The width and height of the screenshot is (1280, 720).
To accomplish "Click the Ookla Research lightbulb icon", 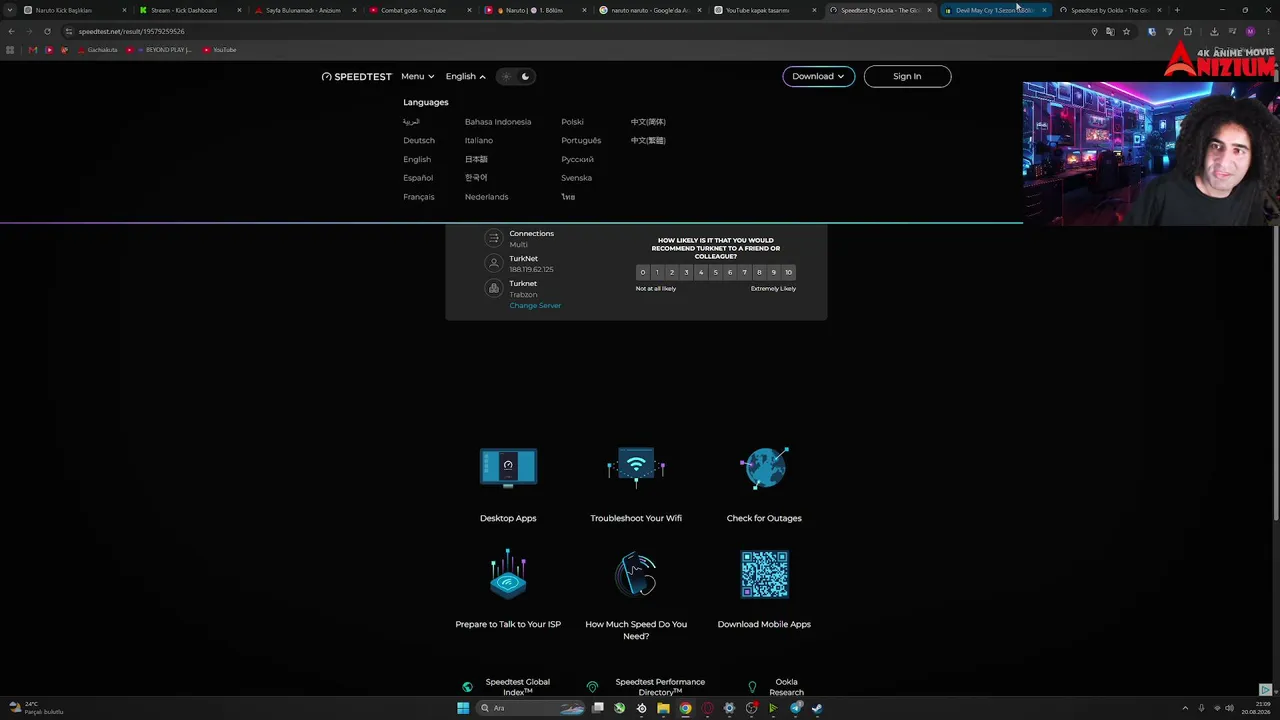I will 752,687.
